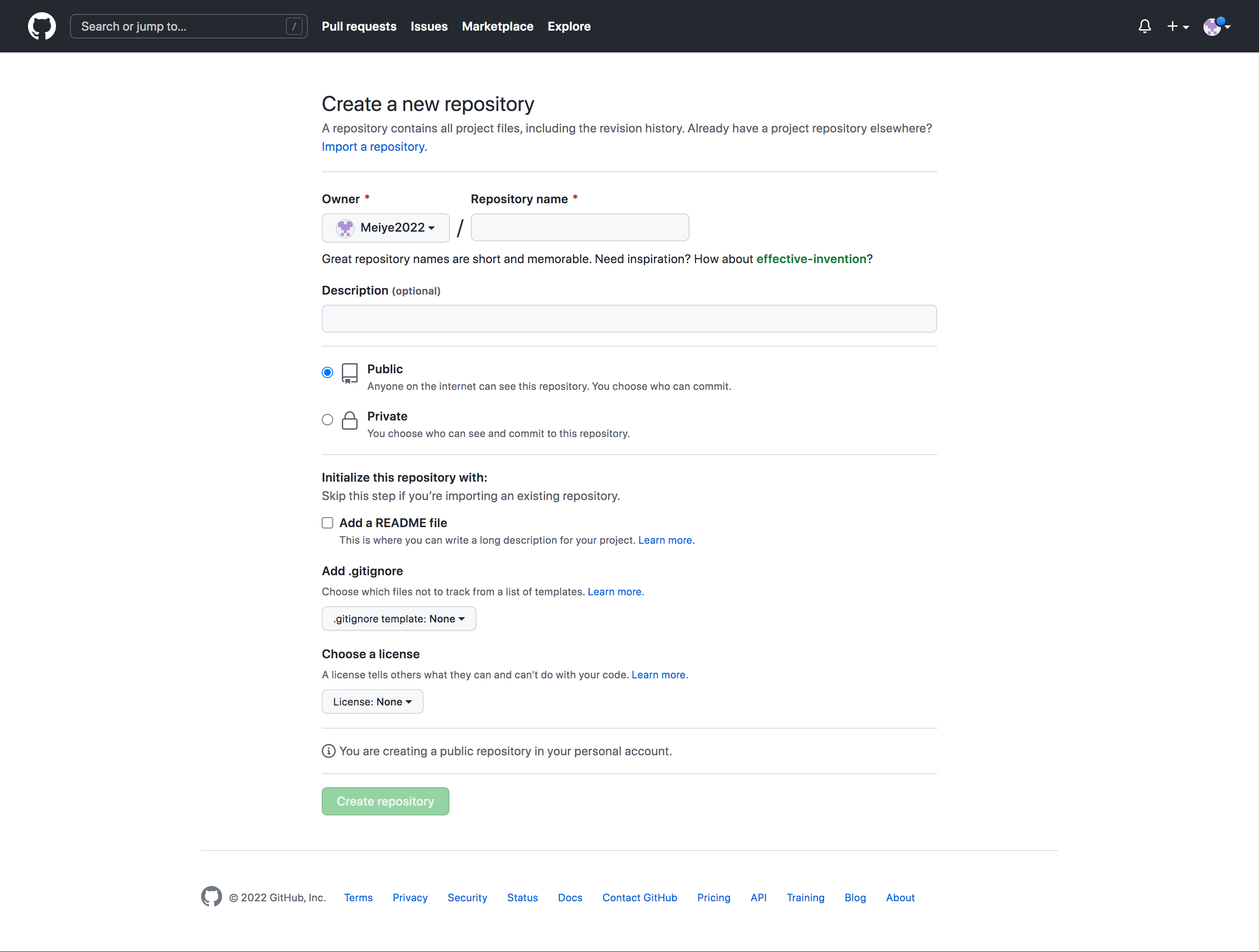This screenshot has height=952, width=1259.
Task: Open the API footer link
Action: coord(758,897)
